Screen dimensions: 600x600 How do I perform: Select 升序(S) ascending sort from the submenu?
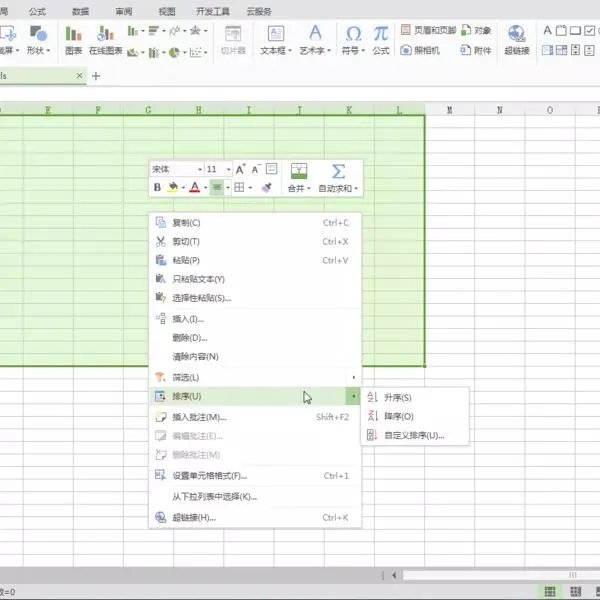(398, 397)
